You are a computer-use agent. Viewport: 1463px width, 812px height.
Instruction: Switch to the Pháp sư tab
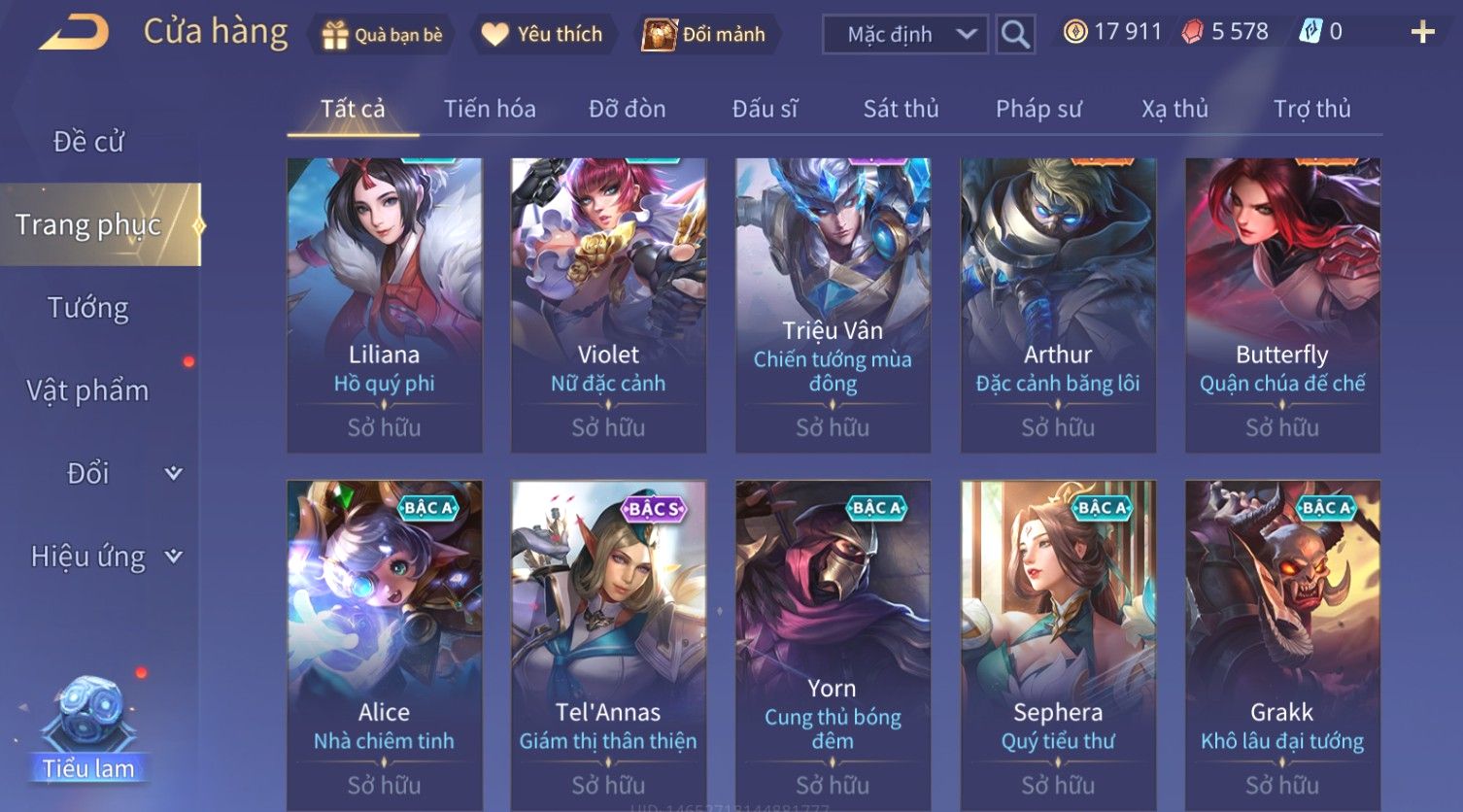(x=1038, y=109)
